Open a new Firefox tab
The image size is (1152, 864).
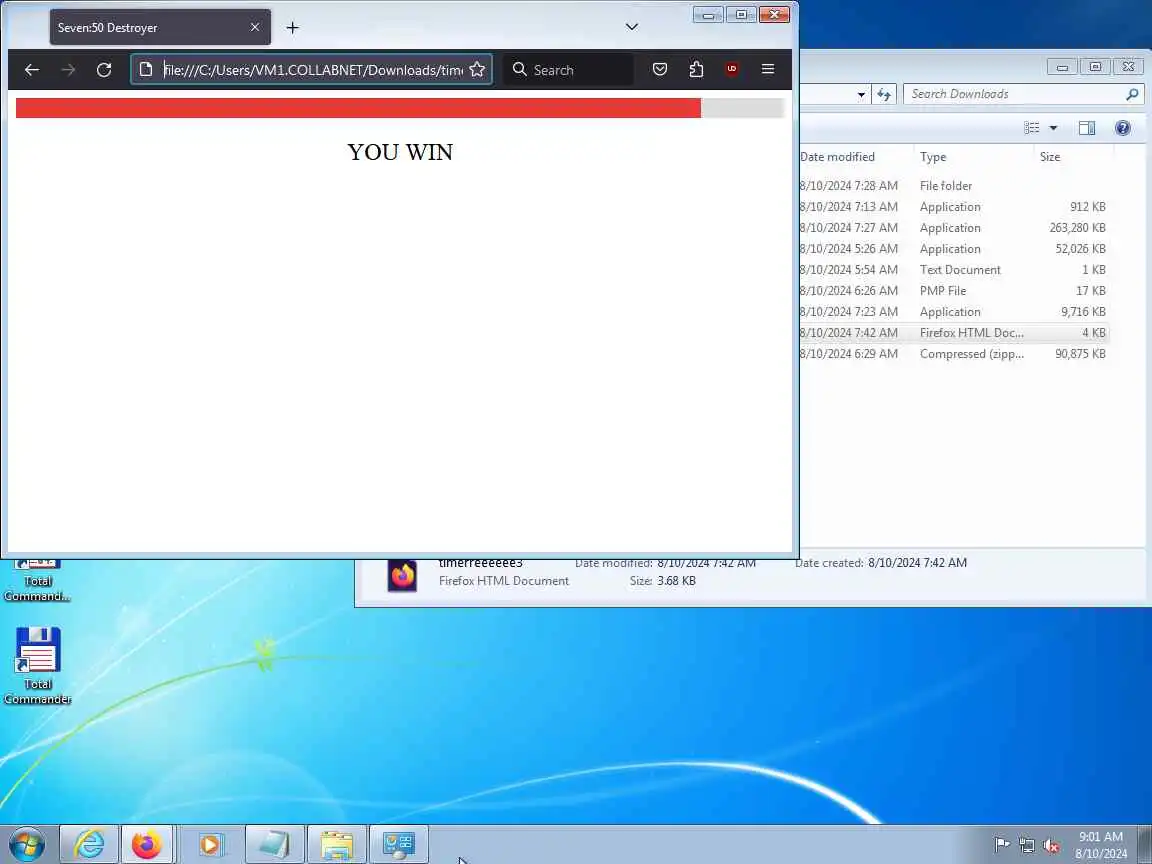(292, 28)
